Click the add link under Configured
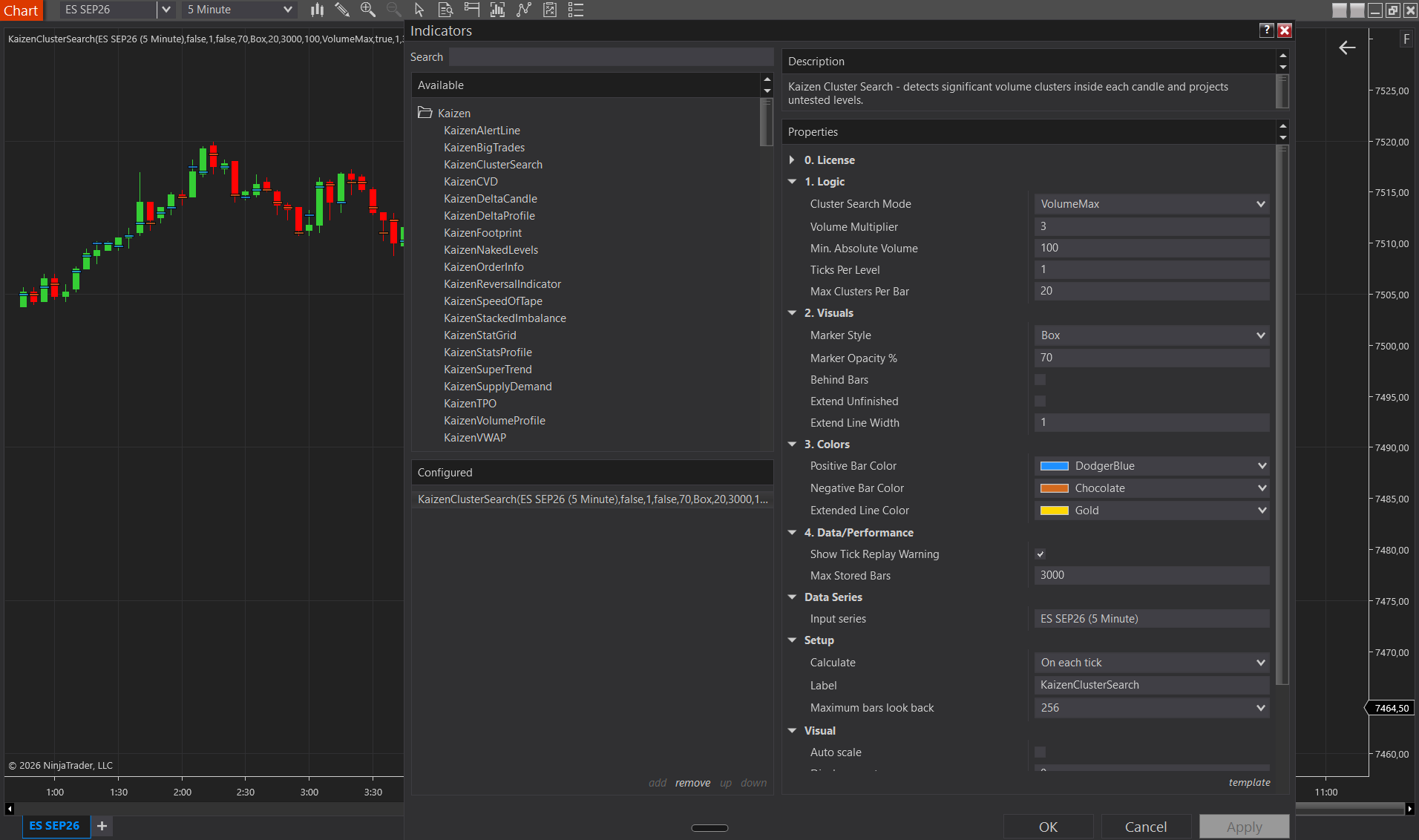 pyautogui.click(x=658, y=783)
